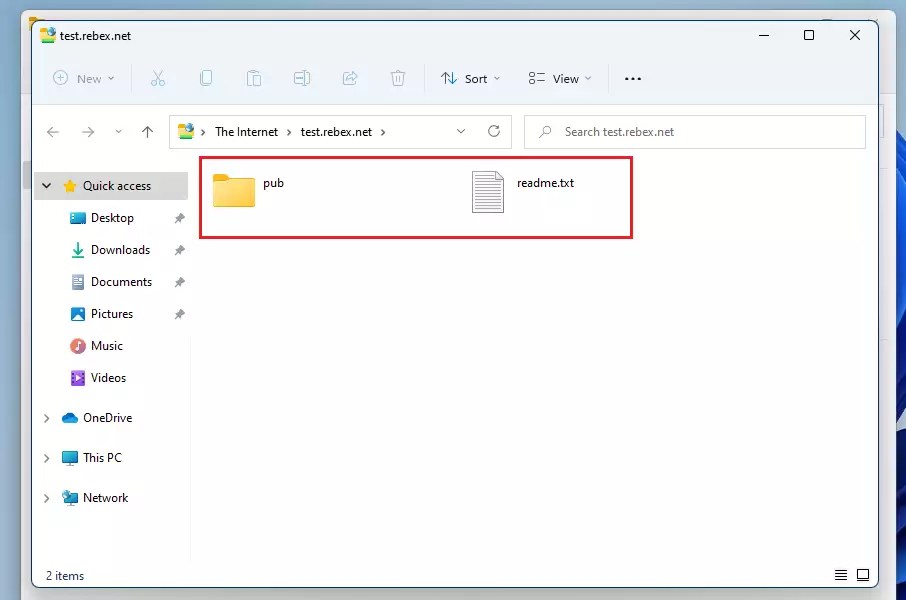Click the Rename icon in toolbar

coord(302,79)
